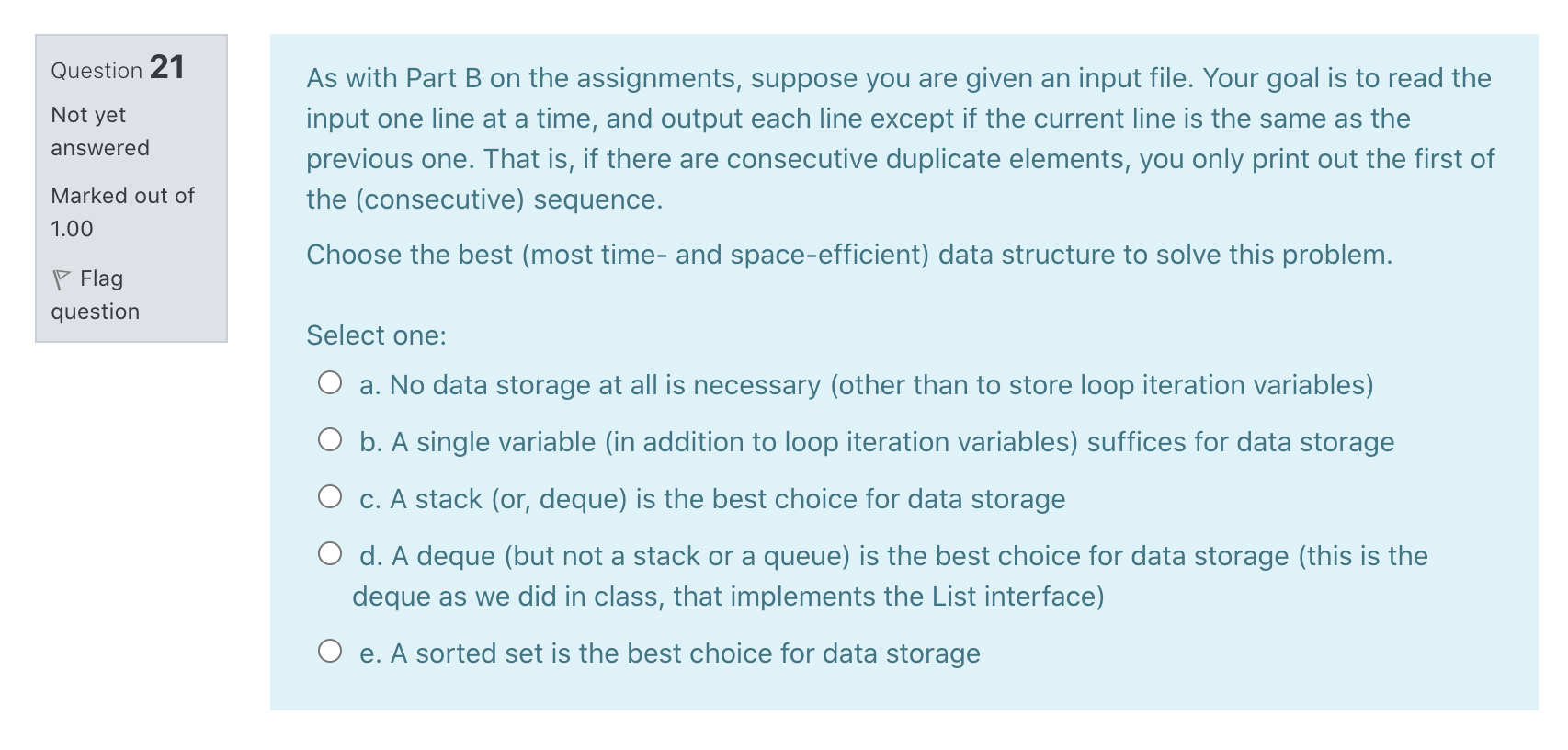Click the flag icon beside Flag question

(60, 278)
